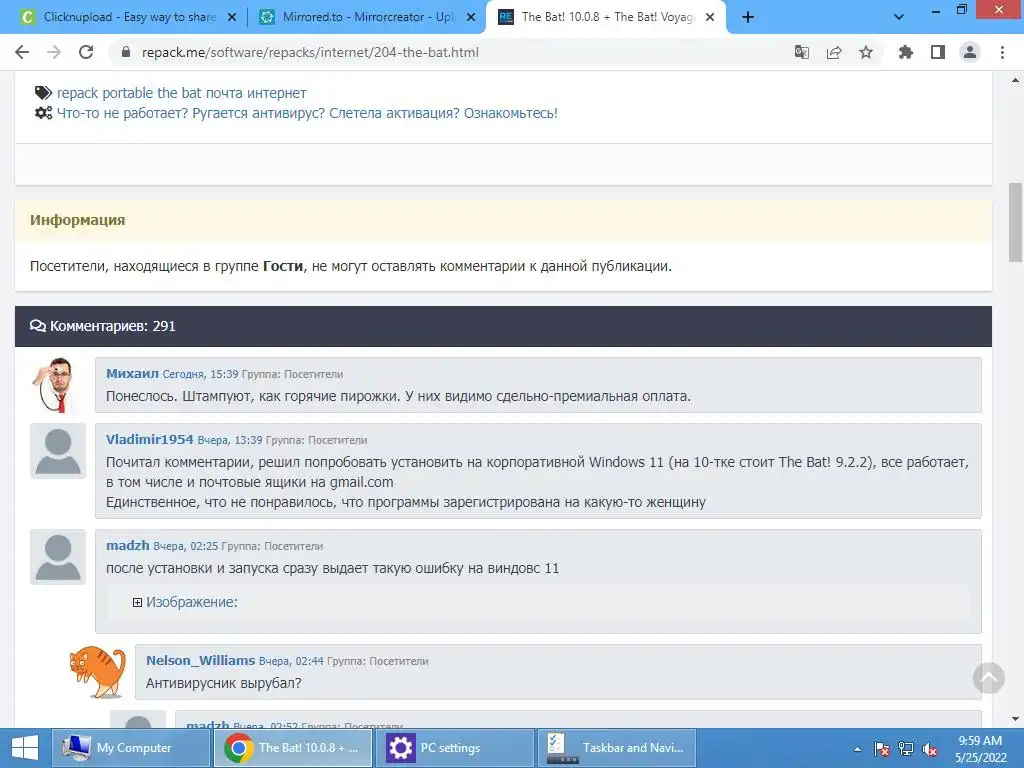Screen dimensions: 1024x768
Task: Switch to the Mirrored.to Mirrorcreator tab
Action: point(366,18)
